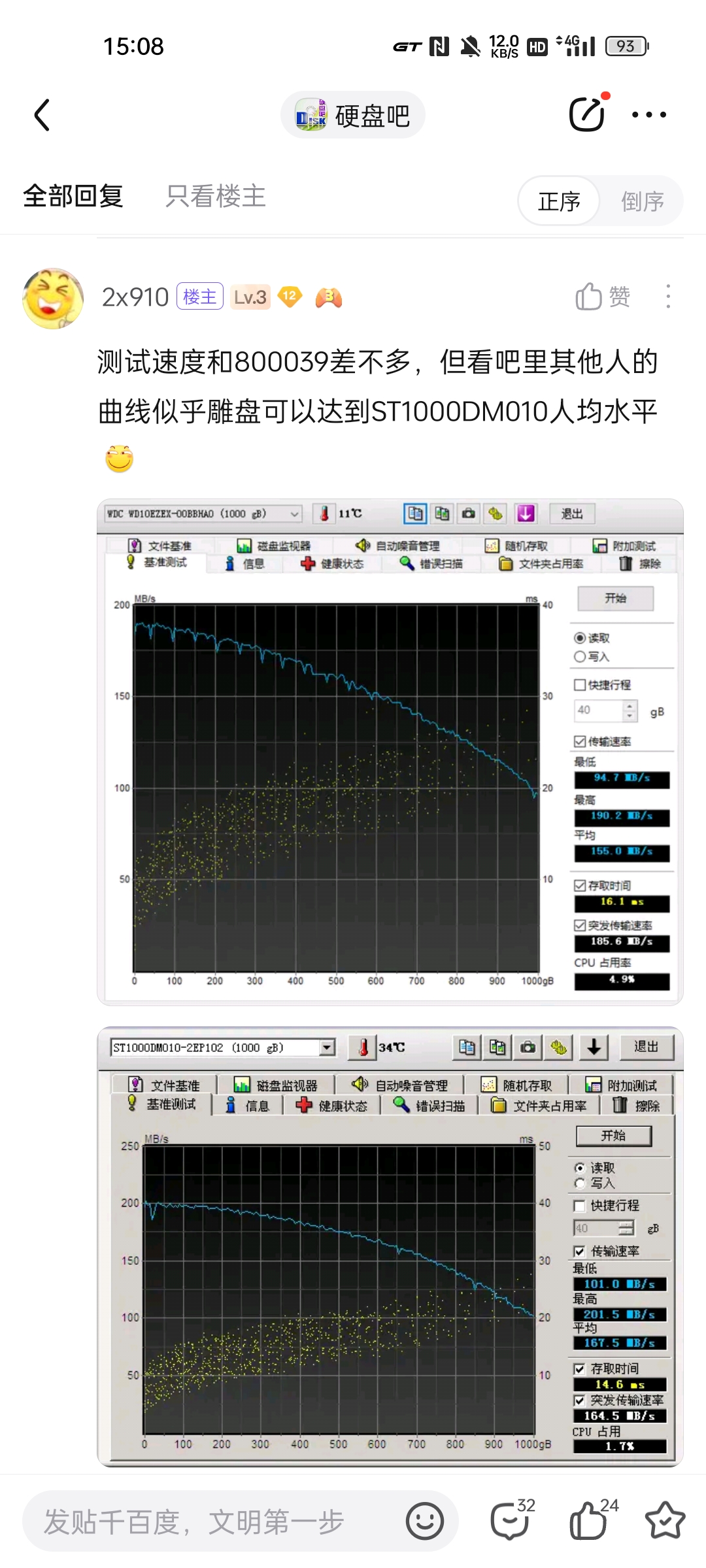Screen dimensions: 706x1568
Task: Open 信息 tab in the ST1000DM010 screenshot
Action: coord(247,1105)
